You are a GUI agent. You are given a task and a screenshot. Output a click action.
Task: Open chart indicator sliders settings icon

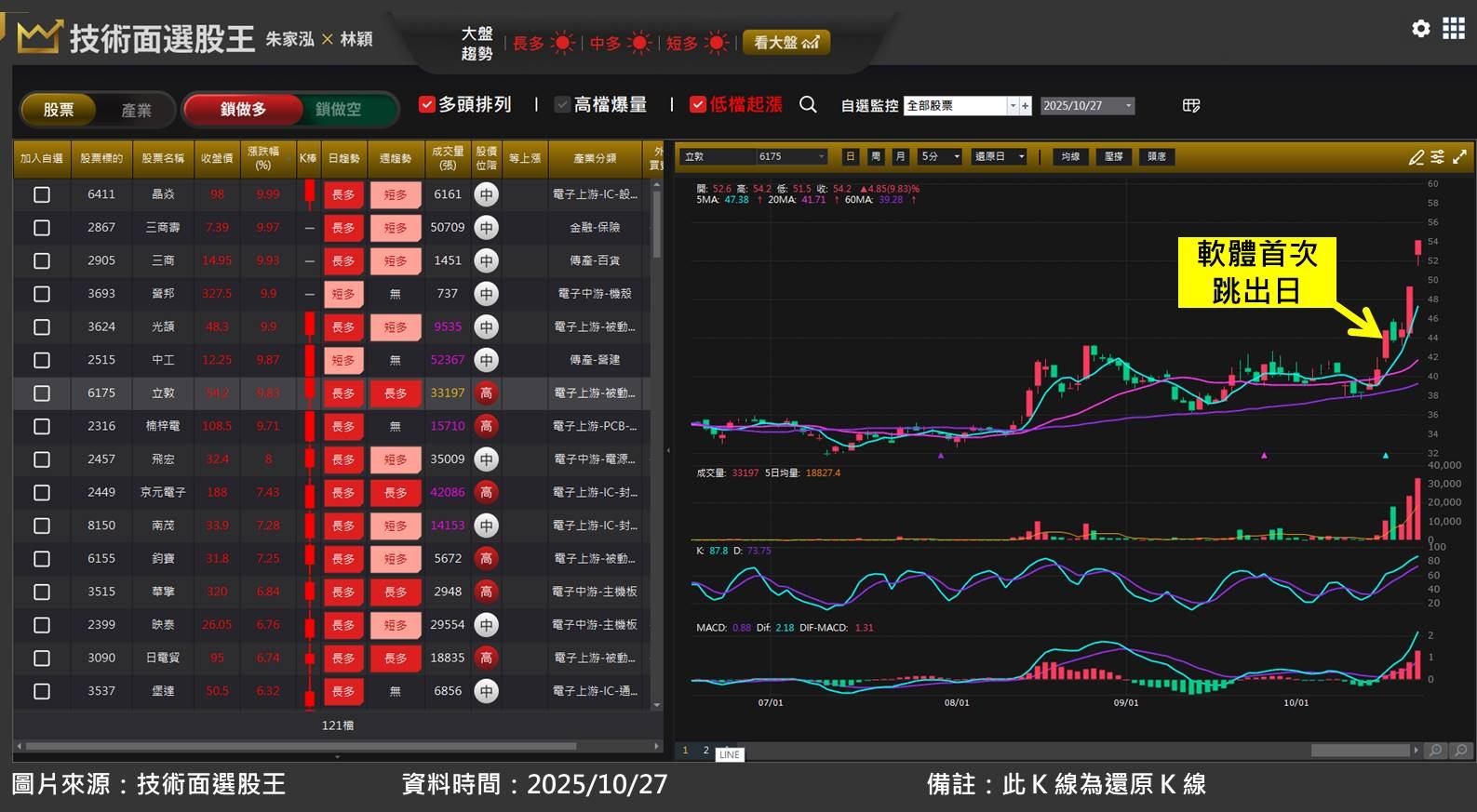tap(1438, 157)
